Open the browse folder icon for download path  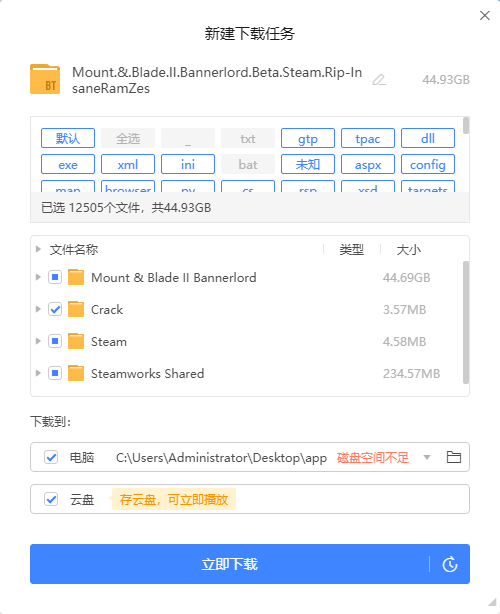tap(454, 457)
